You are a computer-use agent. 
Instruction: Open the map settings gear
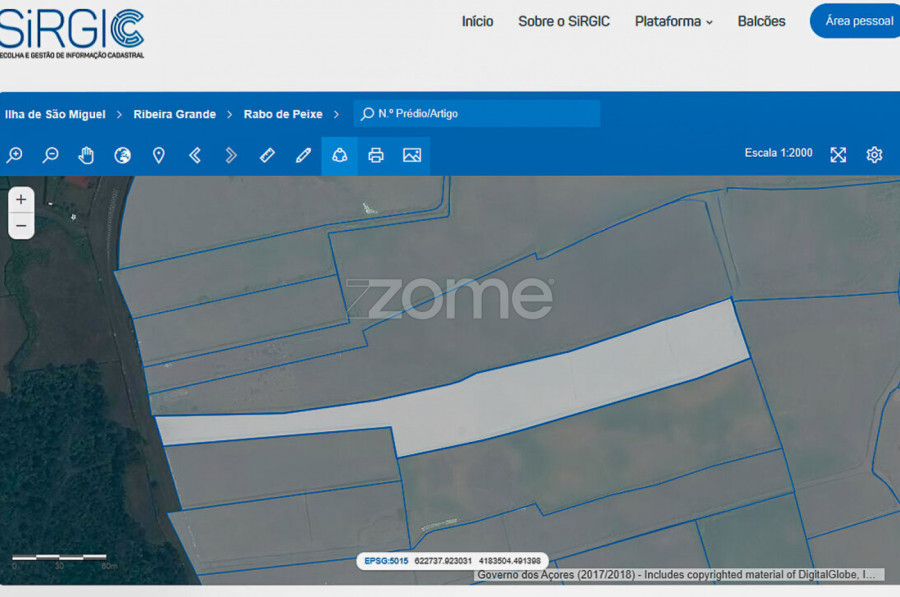[874, 154]
